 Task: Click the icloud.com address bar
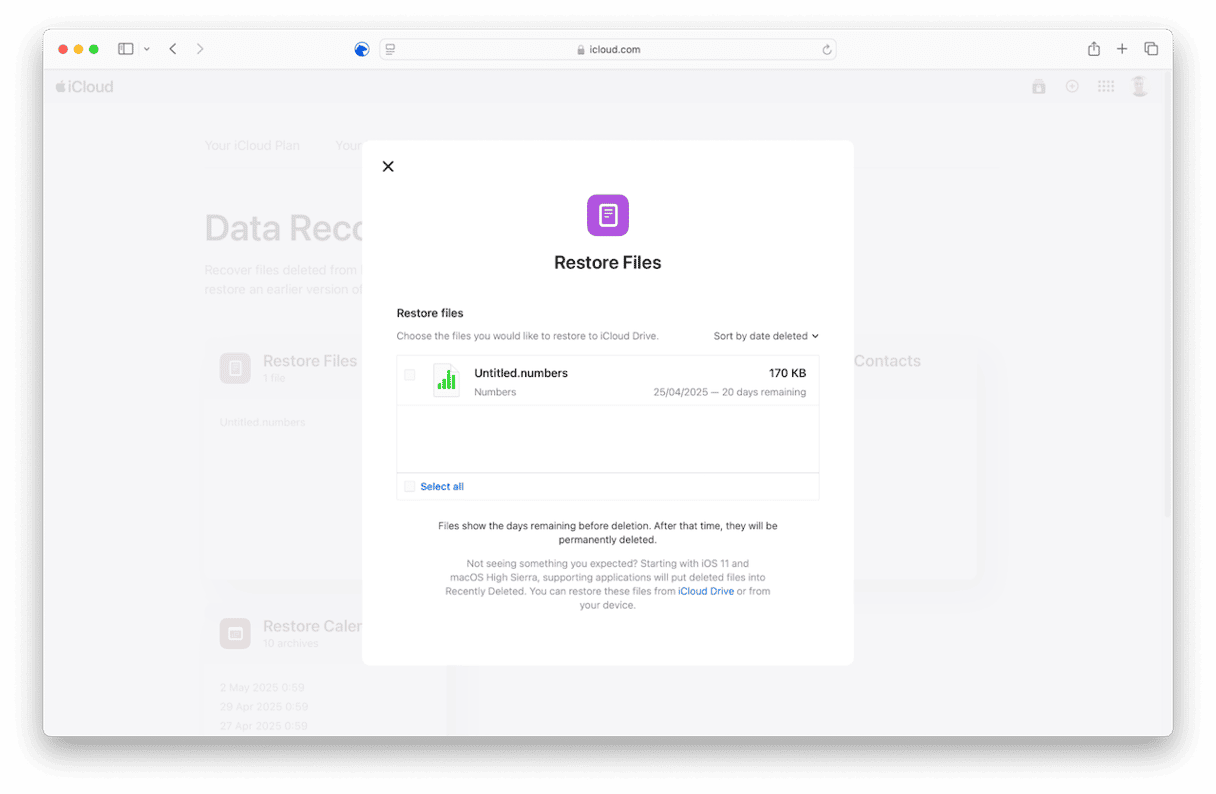coord(608,49)
